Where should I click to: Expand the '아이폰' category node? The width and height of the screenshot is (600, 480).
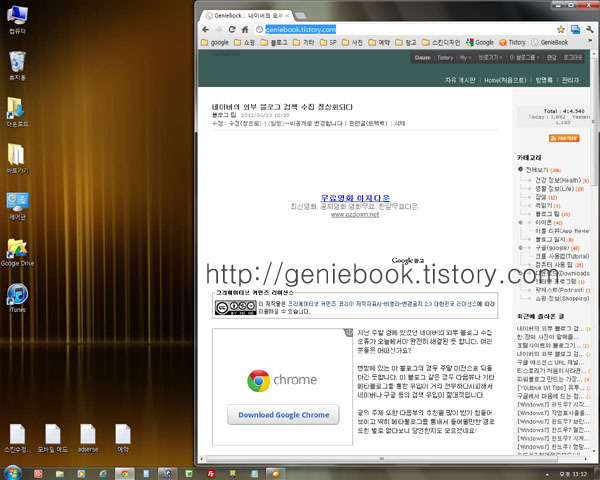point(520,222)
